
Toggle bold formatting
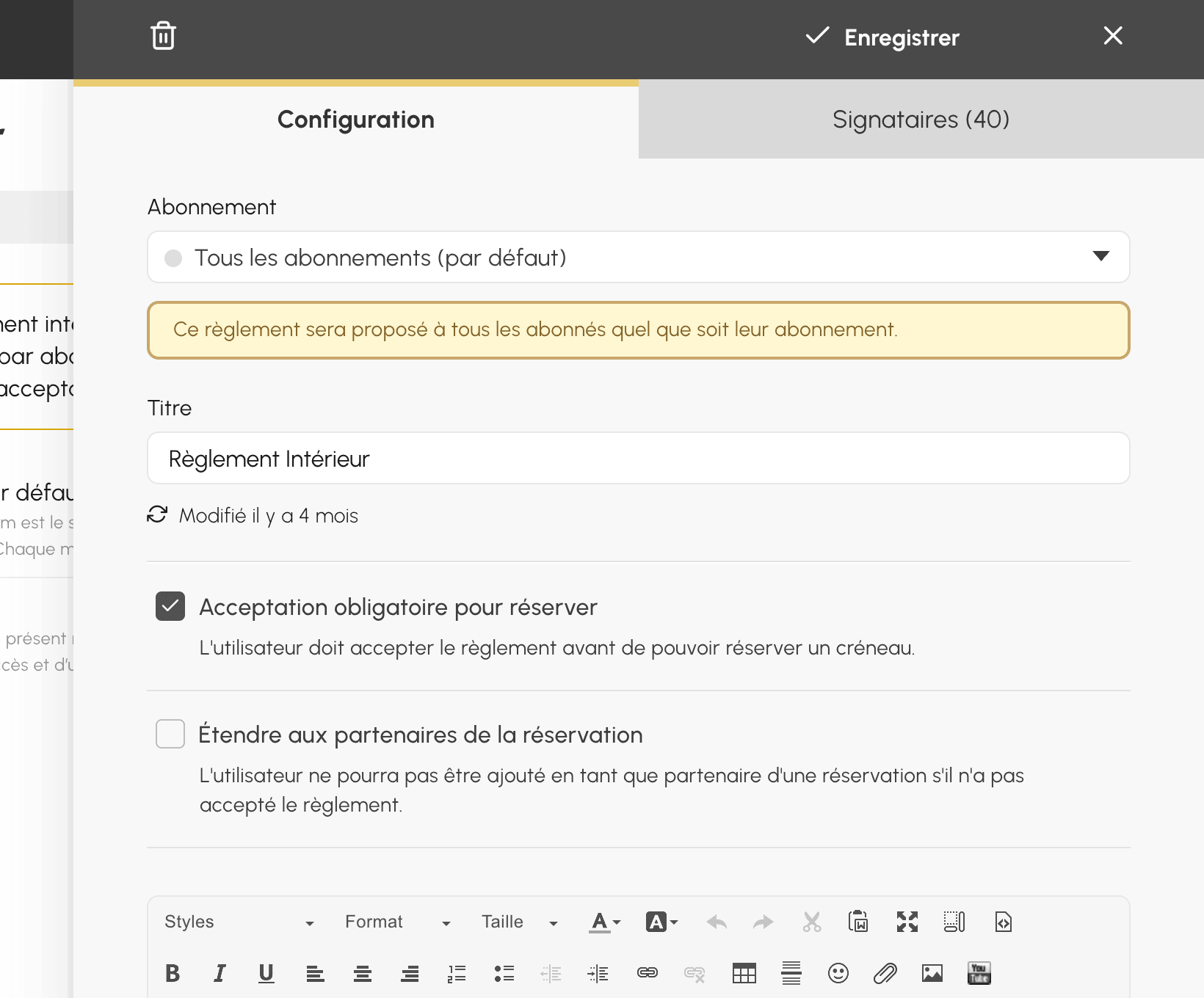[x=173, y=973]
